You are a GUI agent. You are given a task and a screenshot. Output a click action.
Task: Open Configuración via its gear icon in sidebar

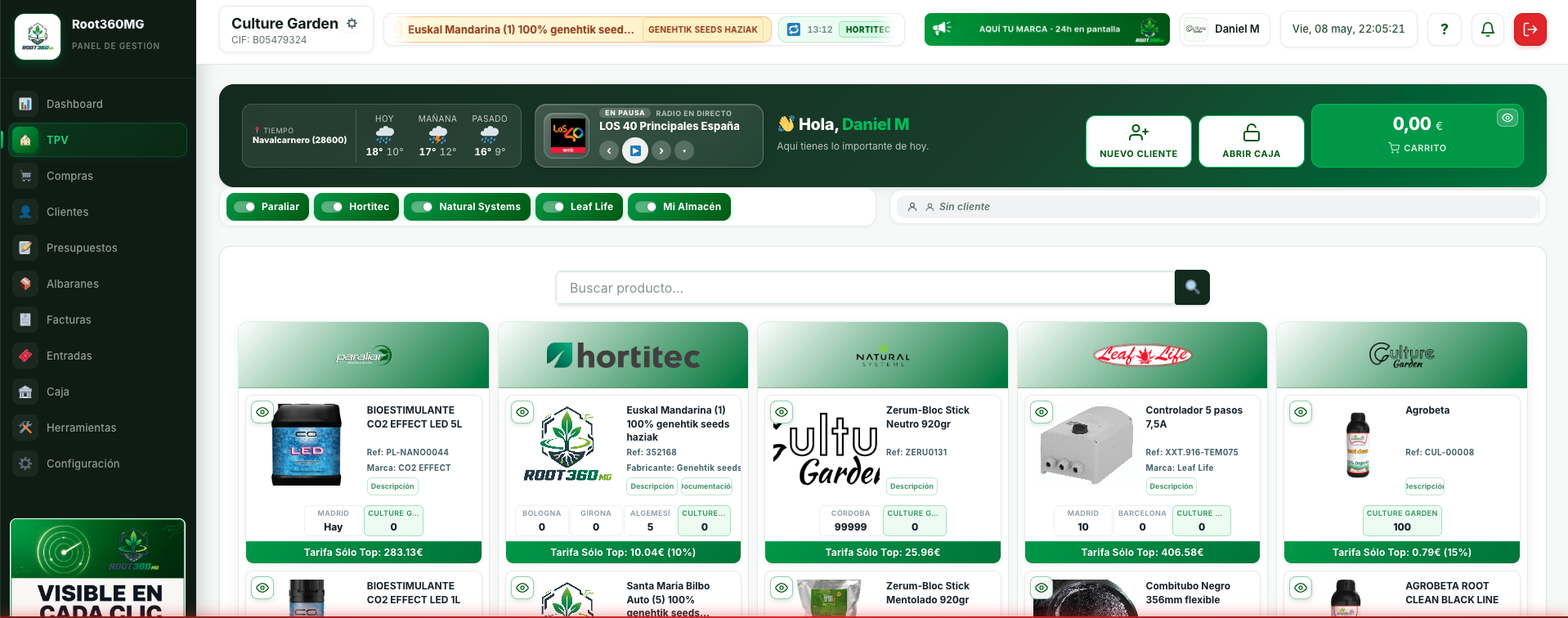(25, 463)
